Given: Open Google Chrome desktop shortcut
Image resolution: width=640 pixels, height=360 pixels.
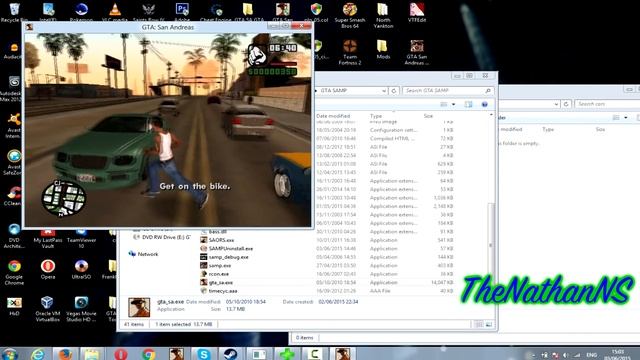Looking at the screenshot, I should [14, 272].
